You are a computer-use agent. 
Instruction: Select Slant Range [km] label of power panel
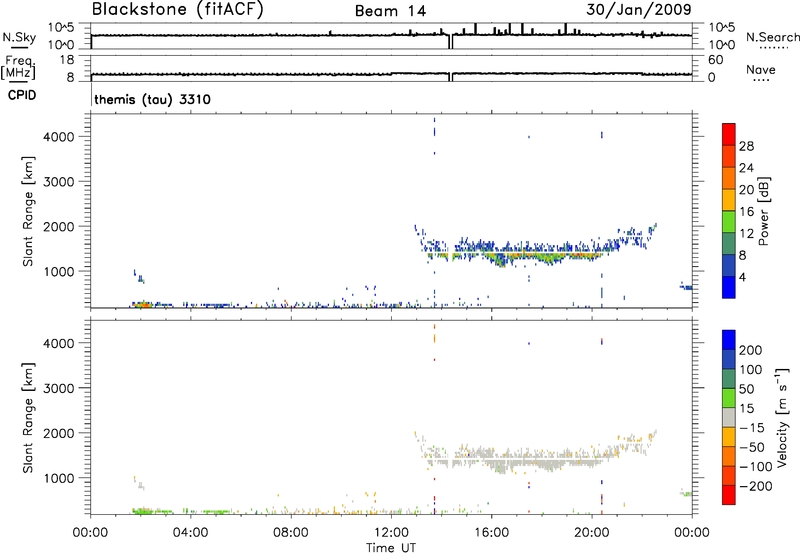pyautogui.click(x=28, y=211)
